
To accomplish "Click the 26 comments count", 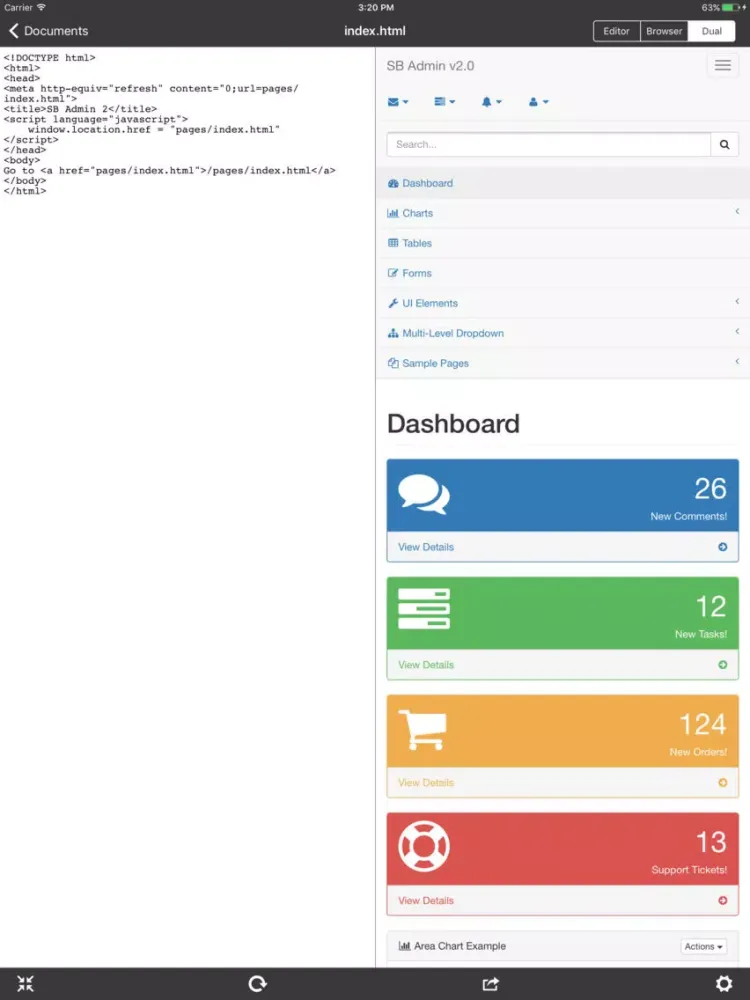I will point(710,489).
